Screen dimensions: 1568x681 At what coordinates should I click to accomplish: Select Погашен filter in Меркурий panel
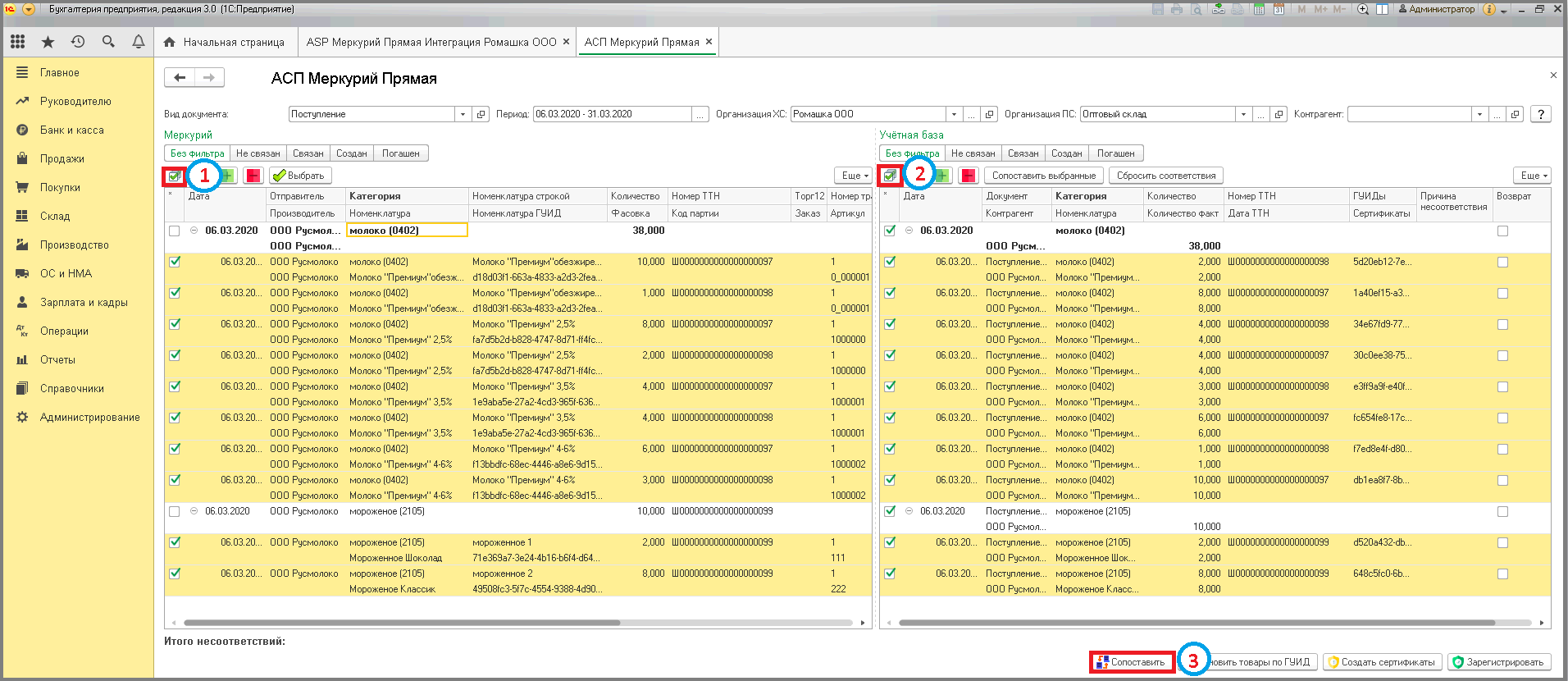pos(401,153)
